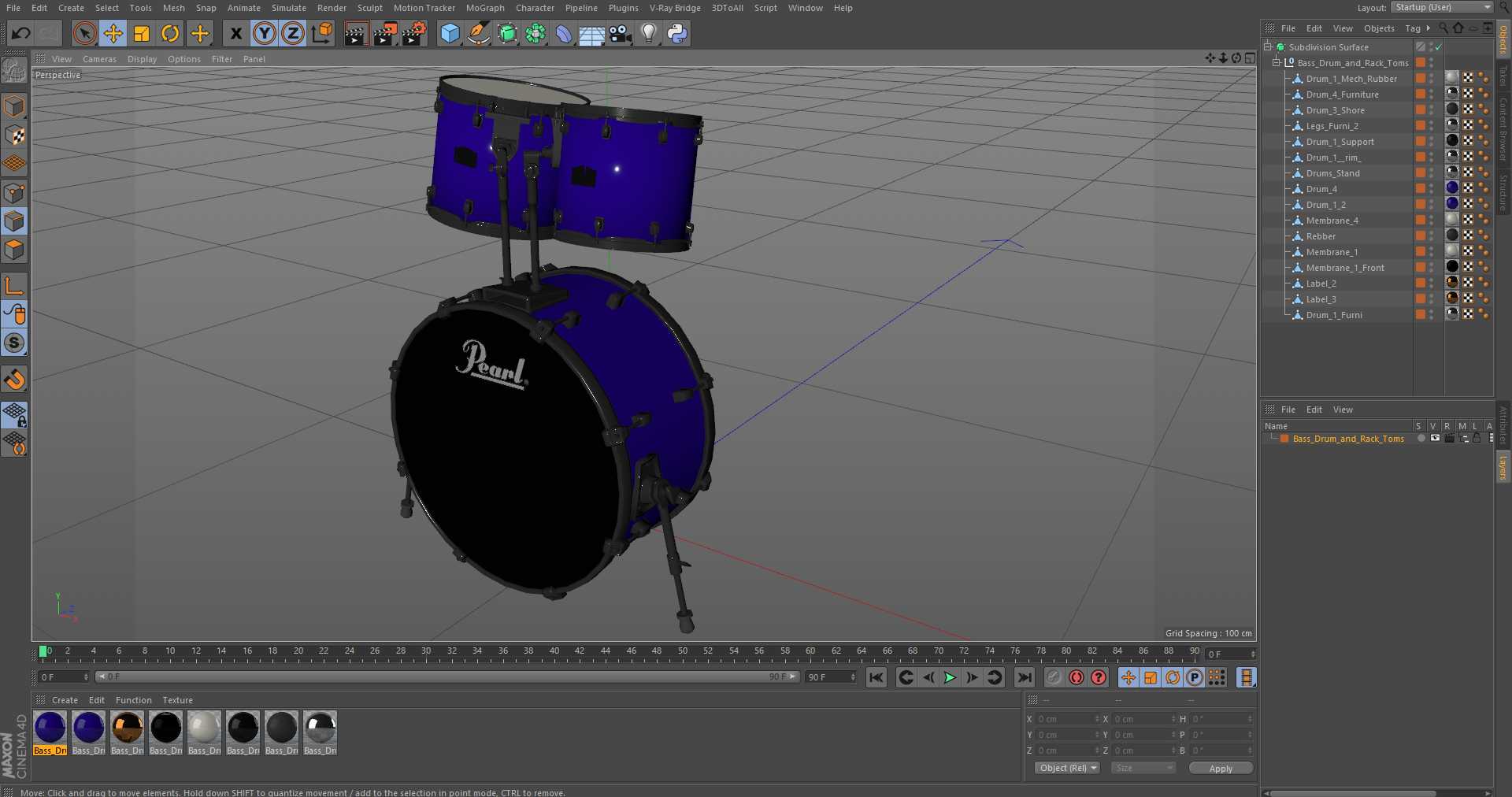Open the Simulate menu
The height and width of the screenshot is (797, 1512).
pos(289,8)
